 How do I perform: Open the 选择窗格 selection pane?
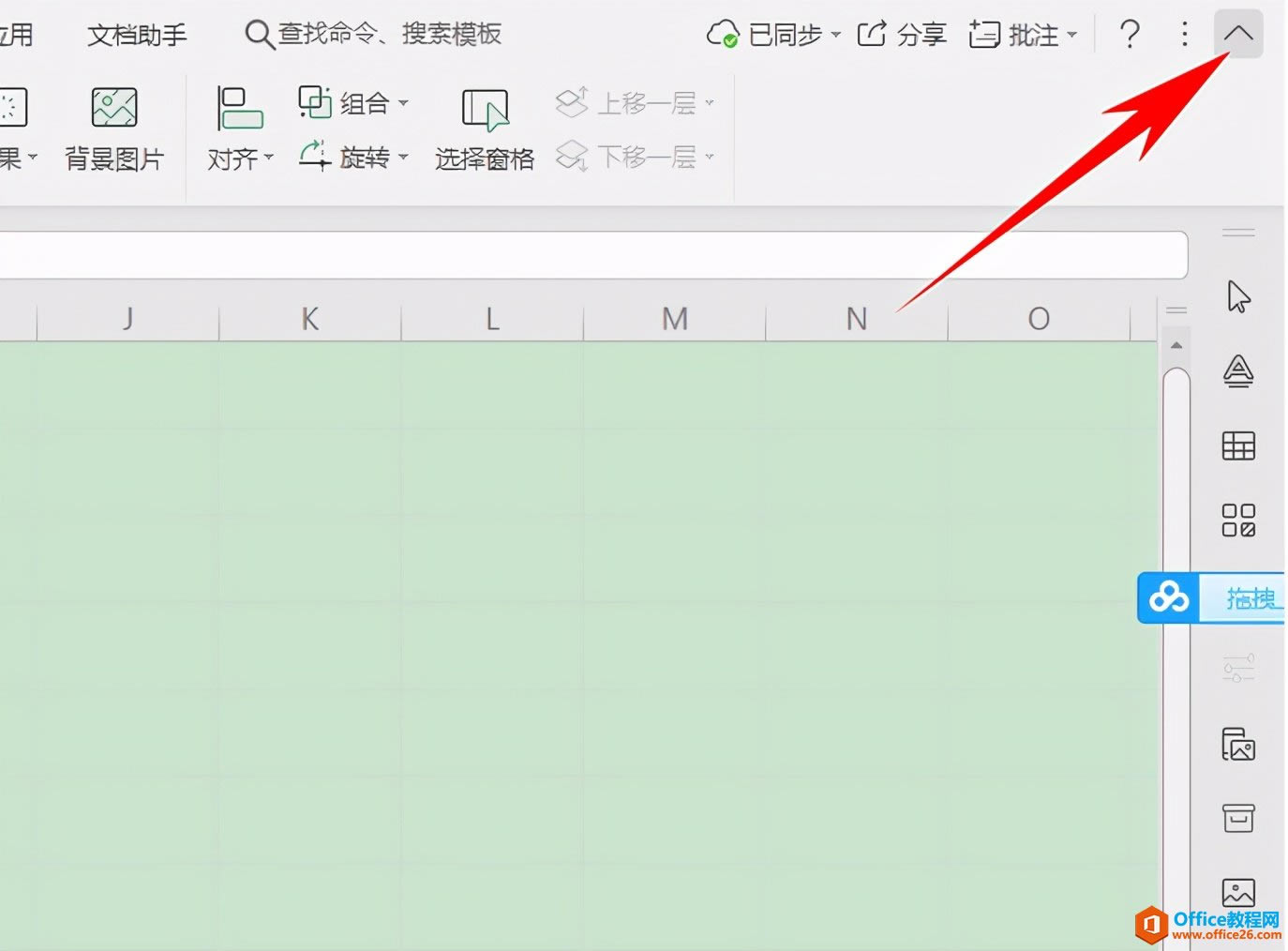pos(485,129)
